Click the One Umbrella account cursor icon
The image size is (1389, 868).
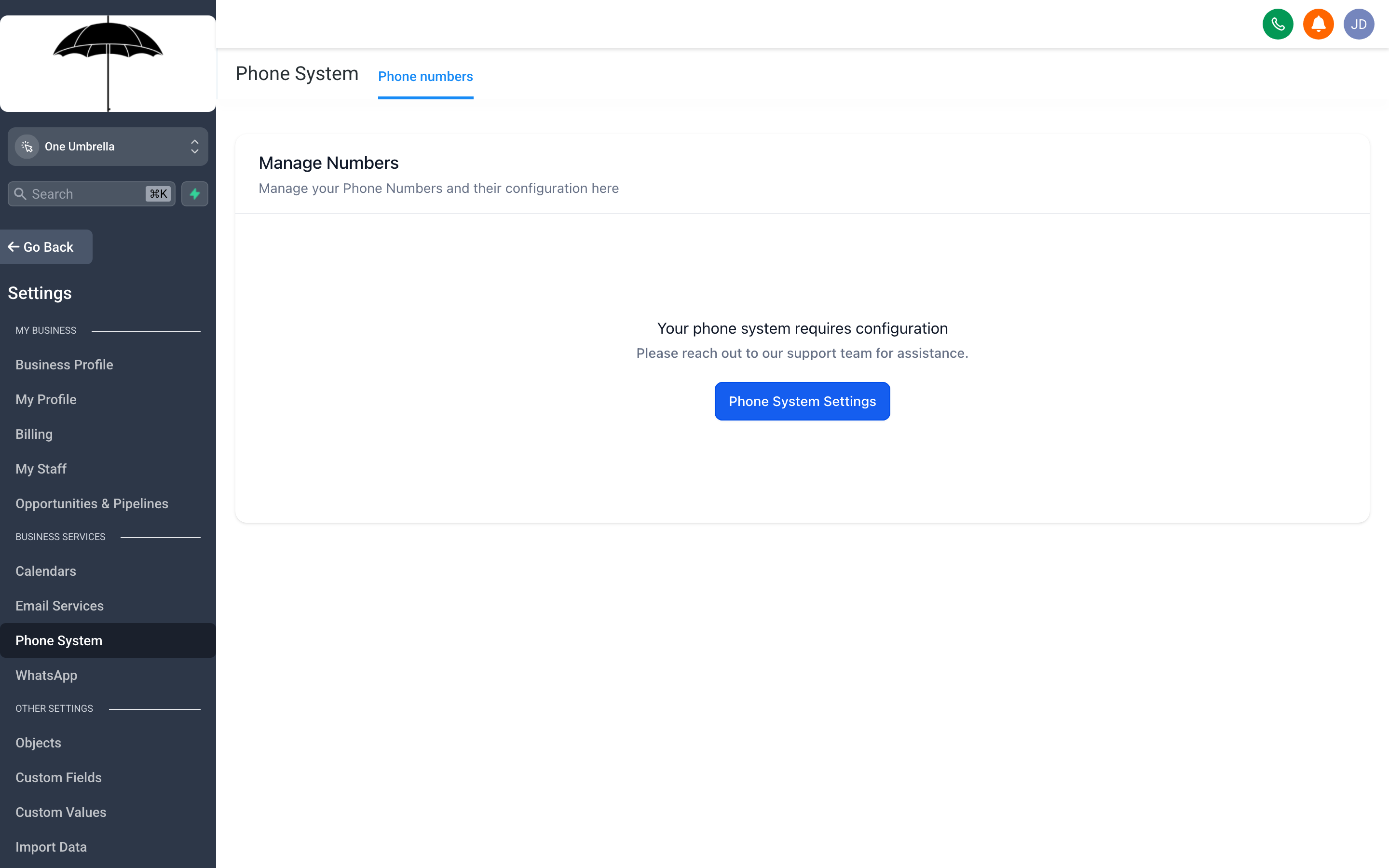pos(27,147)
